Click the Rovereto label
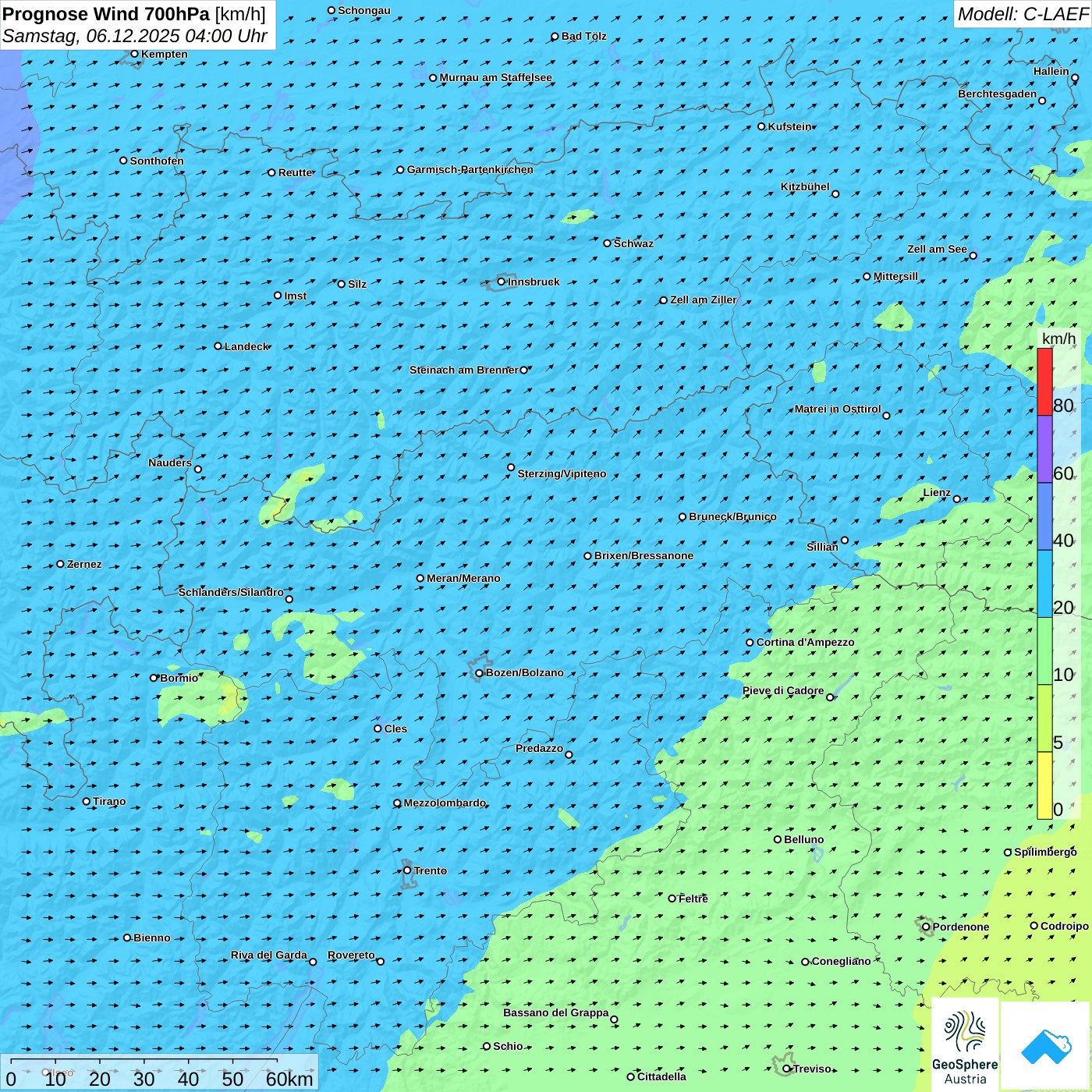This screenshot has width=1092, height=1092. pos(351,955)
